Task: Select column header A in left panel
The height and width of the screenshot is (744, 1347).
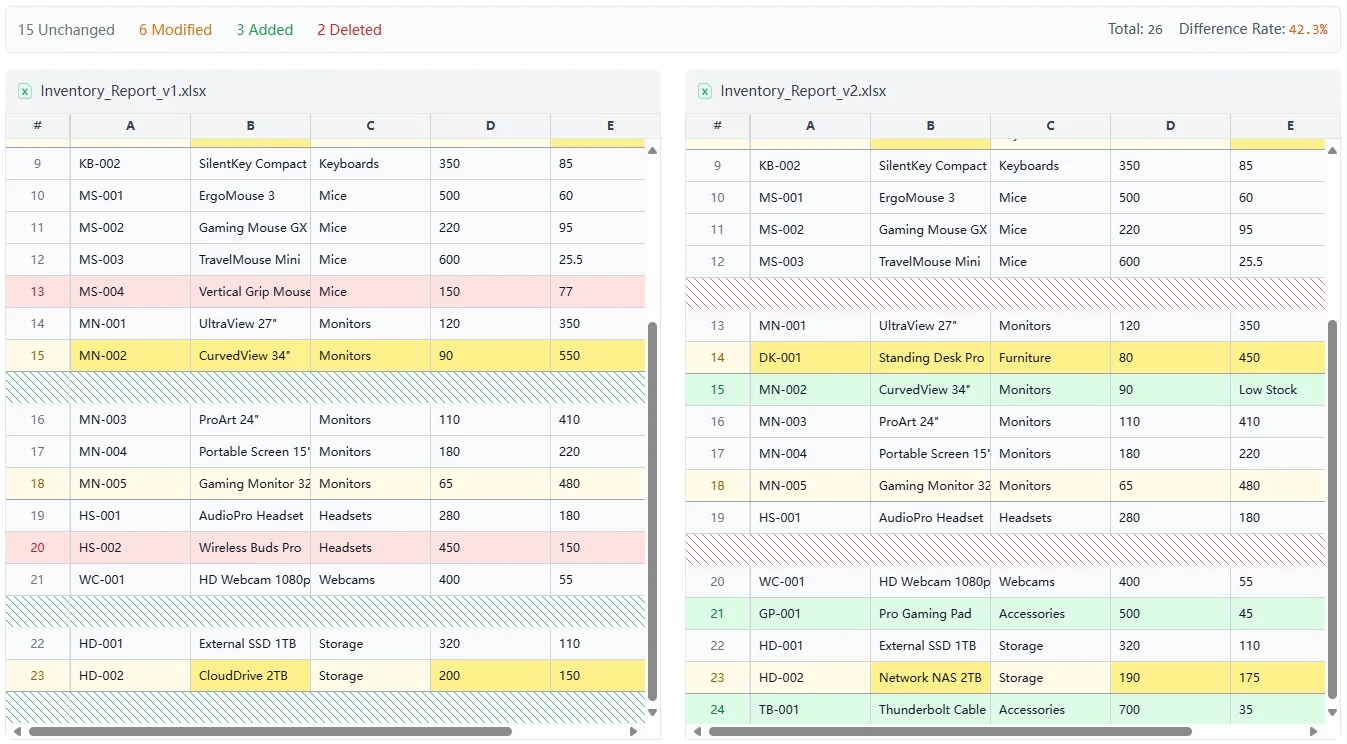Action: pos(130,126)
